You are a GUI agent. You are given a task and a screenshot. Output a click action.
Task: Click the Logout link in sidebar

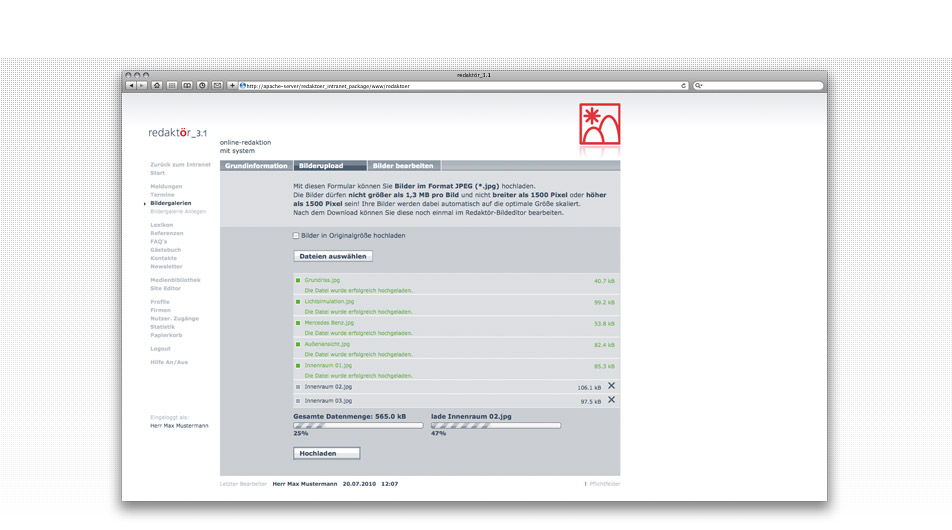(160, 348)
